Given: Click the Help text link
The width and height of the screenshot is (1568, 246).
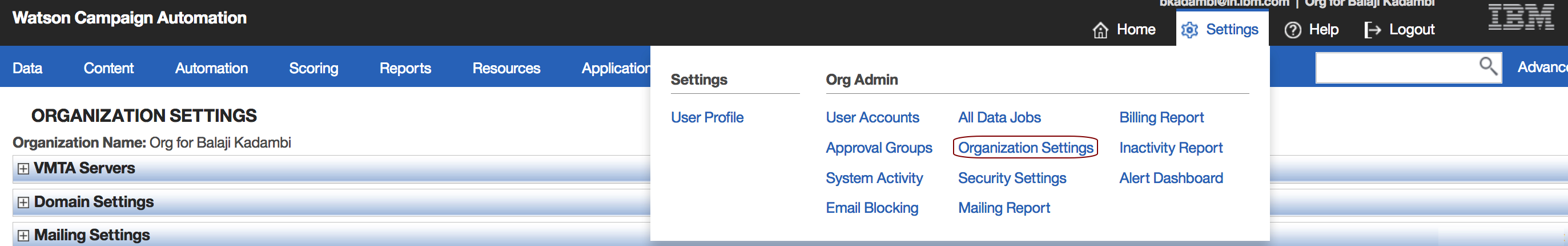Looking at the screenshot, I should point(1323,30).
